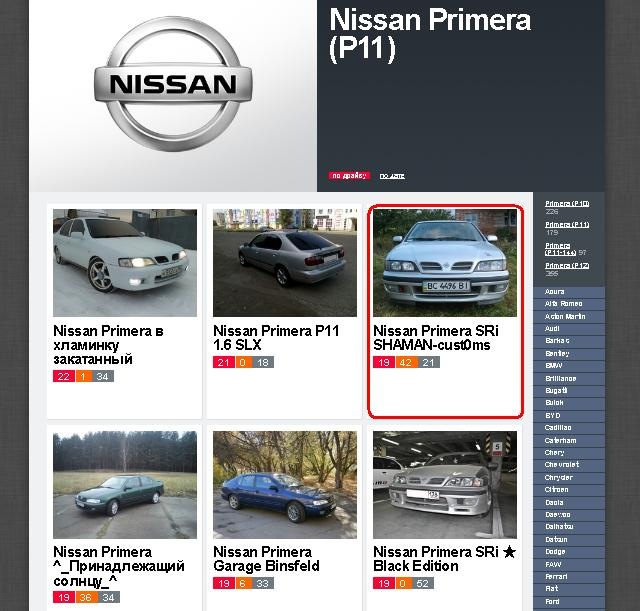This screenshot has width=640, height=611.
Task: Open title 'Nissan Primera в хламинку закатанный'
Action: point(108,345)
